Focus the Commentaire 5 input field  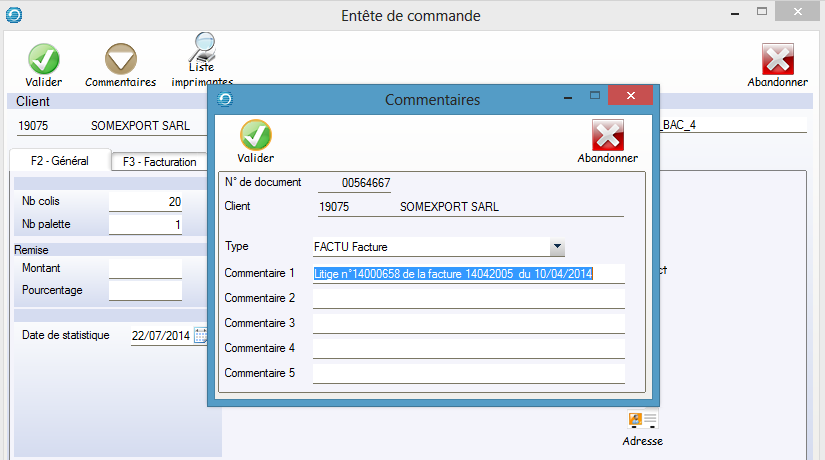tap(468, 373)
